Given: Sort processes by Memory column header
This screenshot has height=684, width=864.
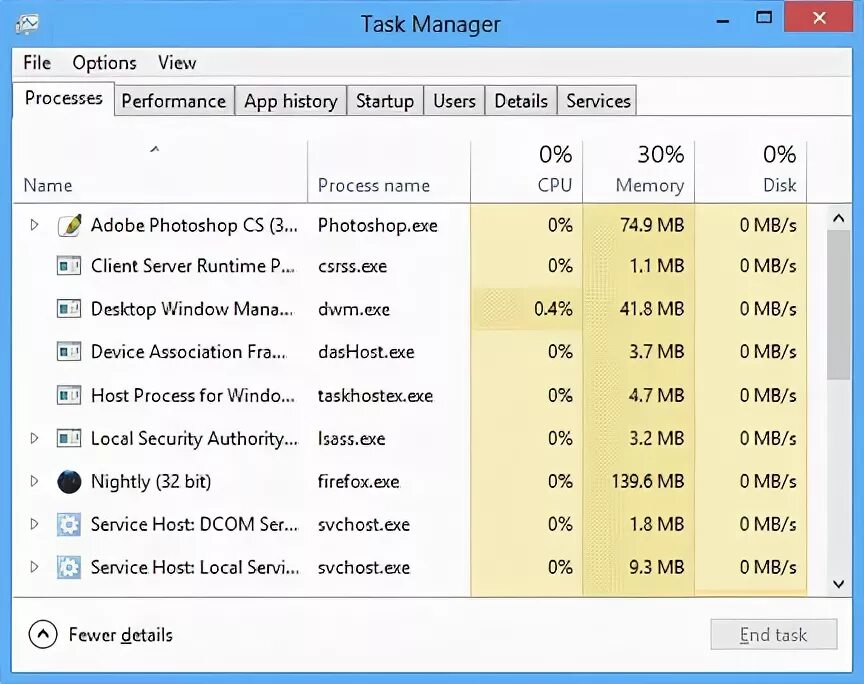Looking at the screenshot, I should tap(649, 170).
